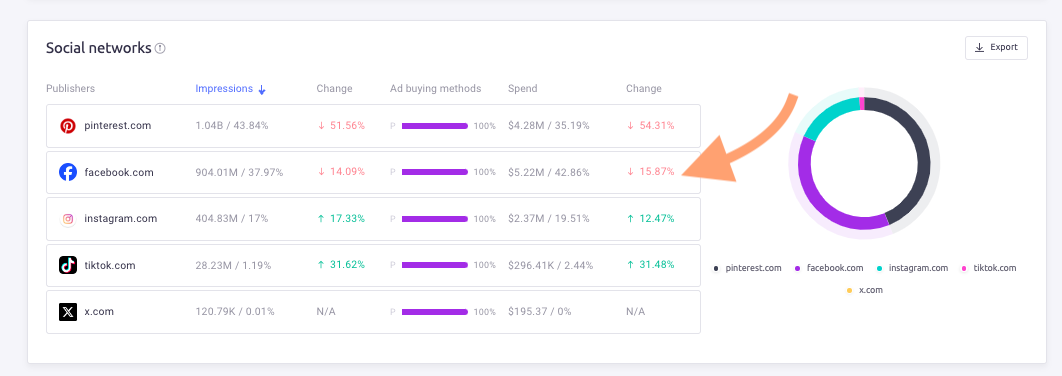Viewport: 1062px width, 376px height.
Task: Click the Spend column header
Action: 522,89
